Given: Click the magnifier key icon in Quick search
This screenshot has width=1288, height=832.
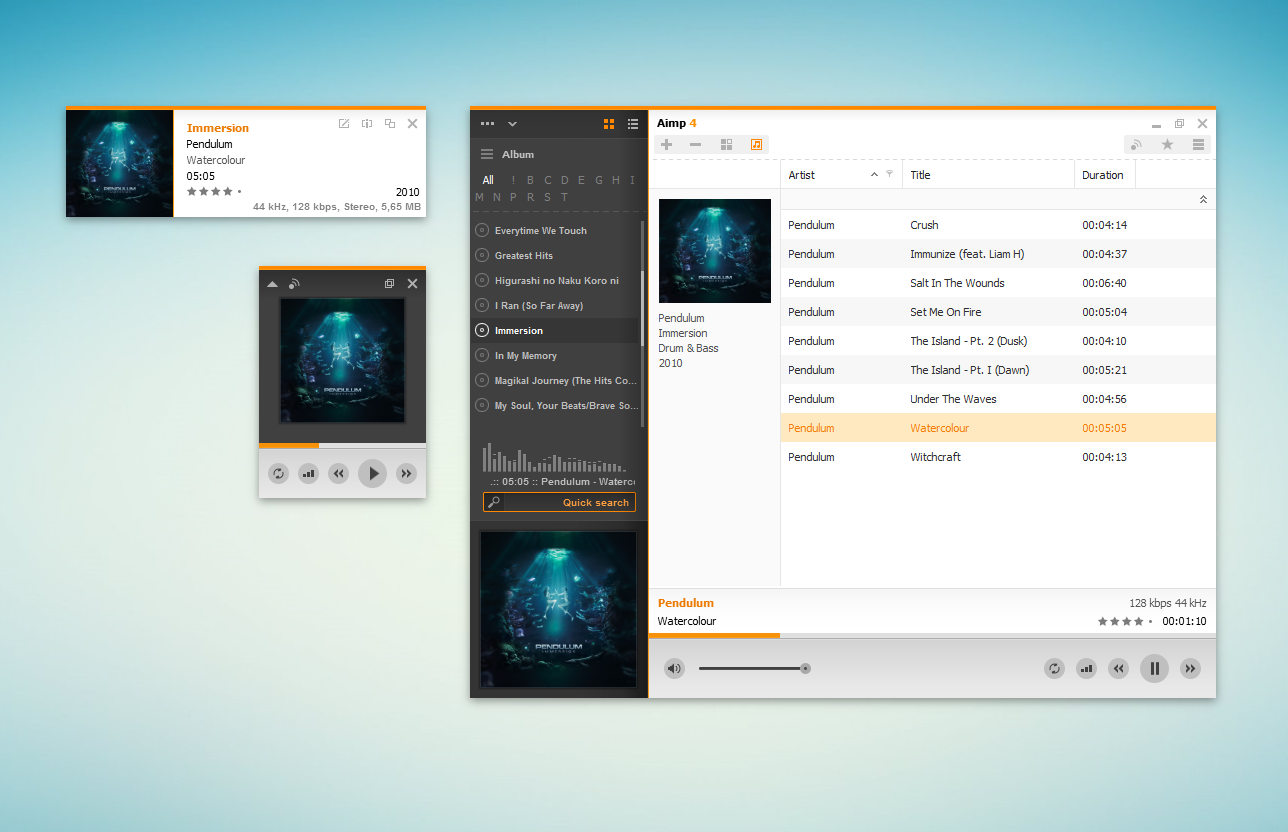Looking at the screenshot, I should 494,502.
